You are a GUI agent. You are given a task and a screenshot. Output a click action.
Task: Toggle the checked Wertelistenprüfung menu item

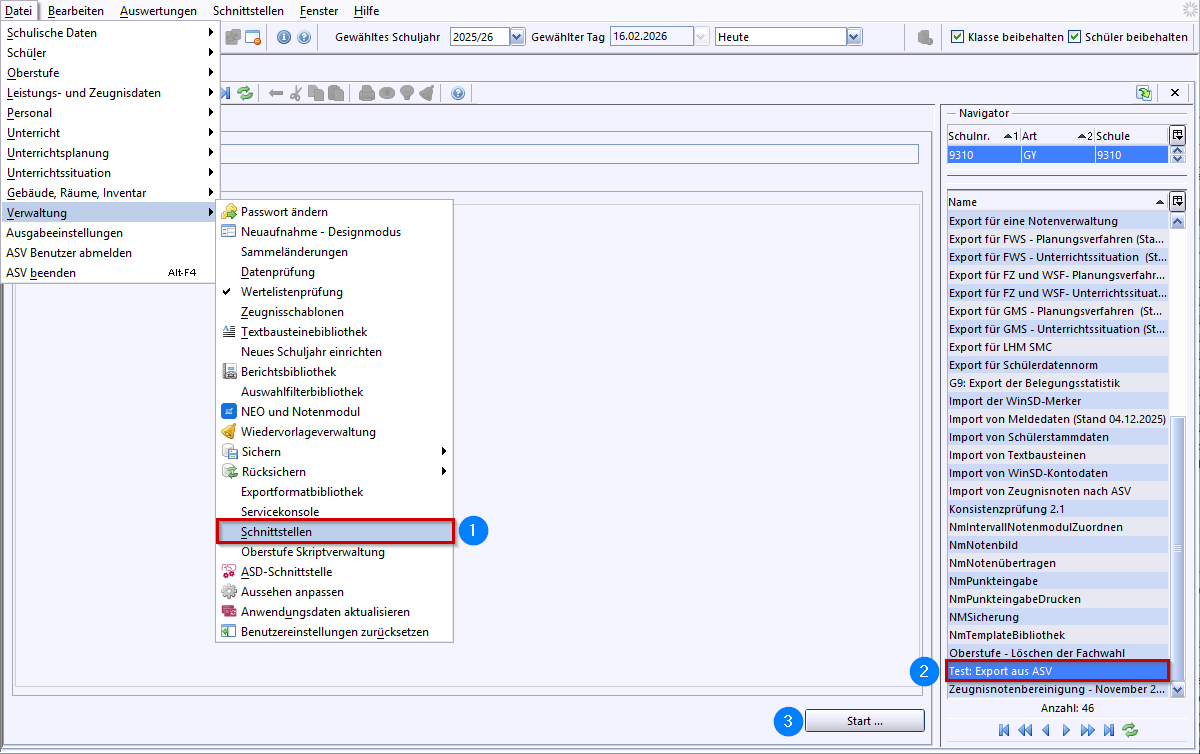tap(291, 292)
